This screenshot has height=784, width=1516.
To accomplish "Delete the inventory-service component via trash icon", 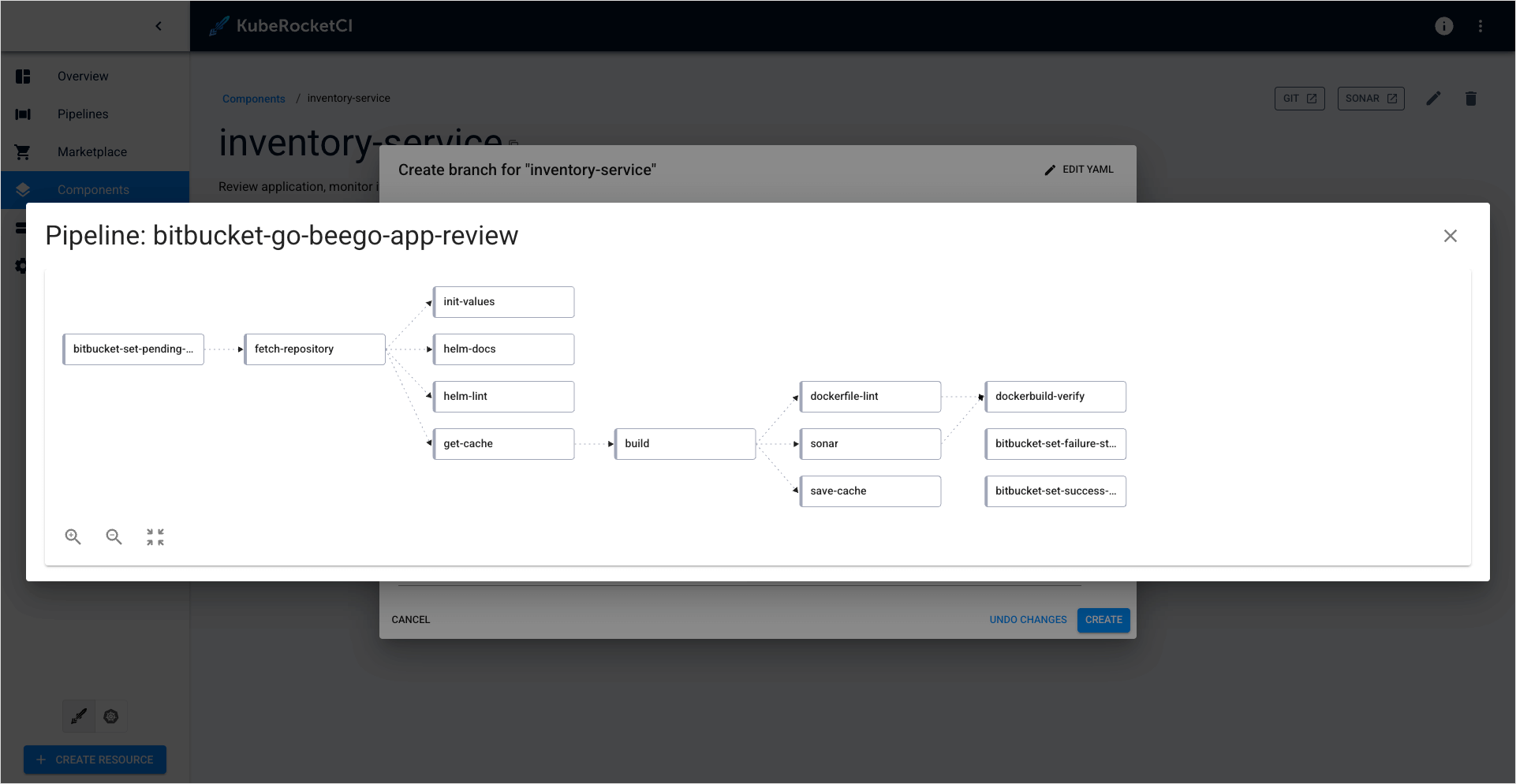I will tap(1470, 99).
